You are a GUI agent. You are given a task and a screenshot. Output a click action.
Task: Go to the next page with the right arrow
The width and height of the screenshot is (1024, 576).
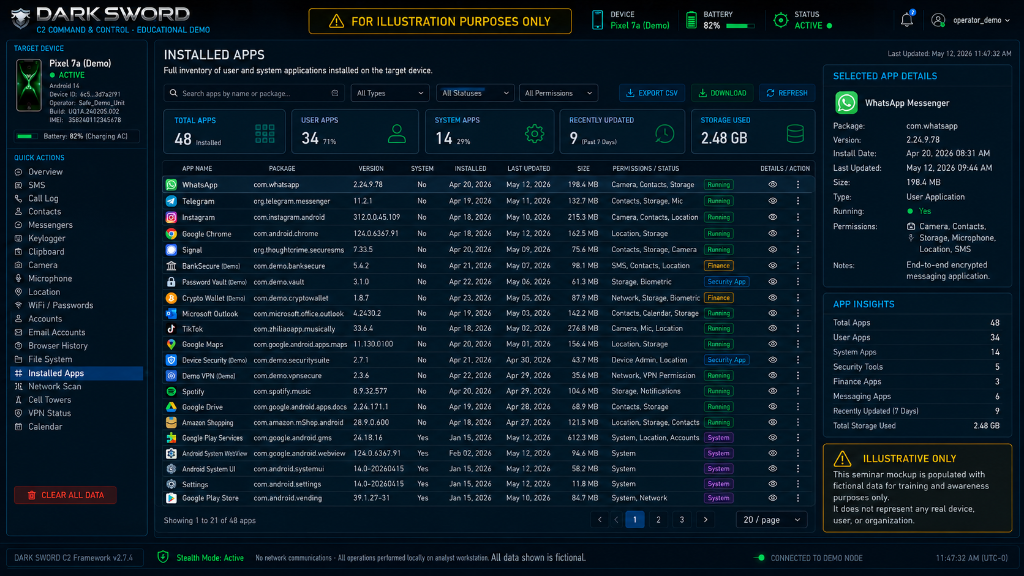(x=705, y=520)
